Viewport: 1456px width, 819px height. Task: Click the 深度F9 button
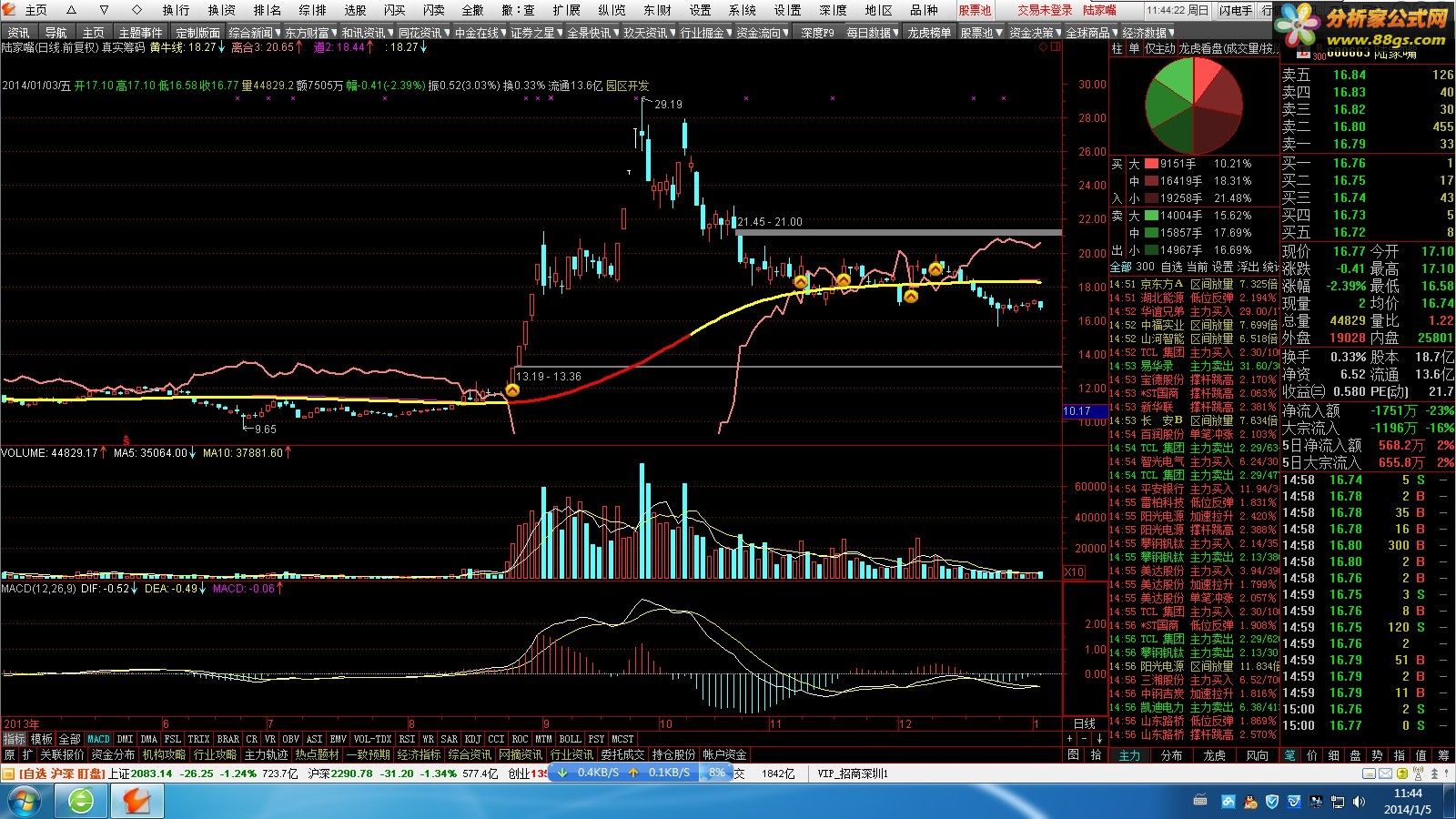[x=818, y=33]
